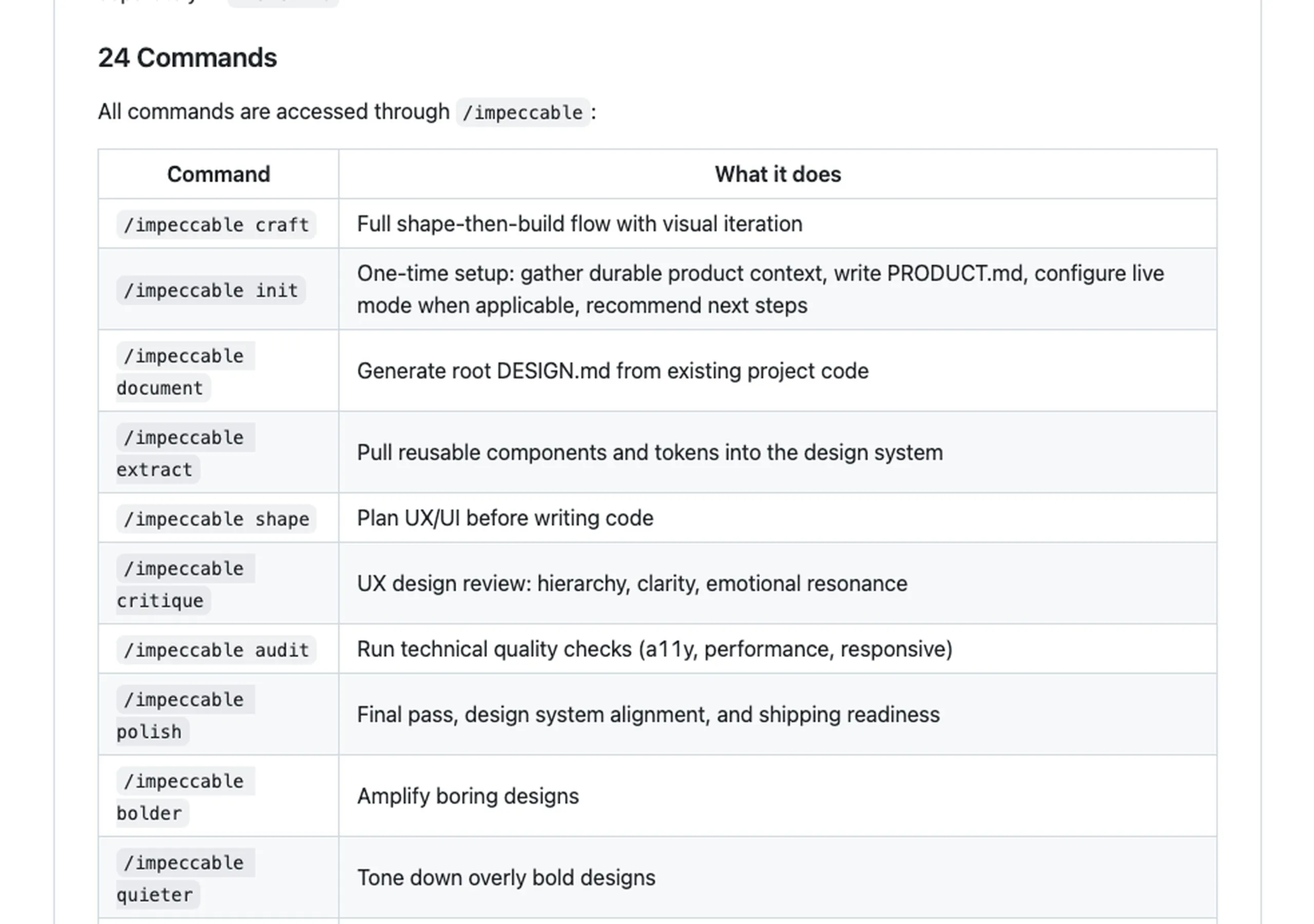Select the /impeccable document command cell
The width and height of the screenshot is (1314, 924).
tap(218, 372)
